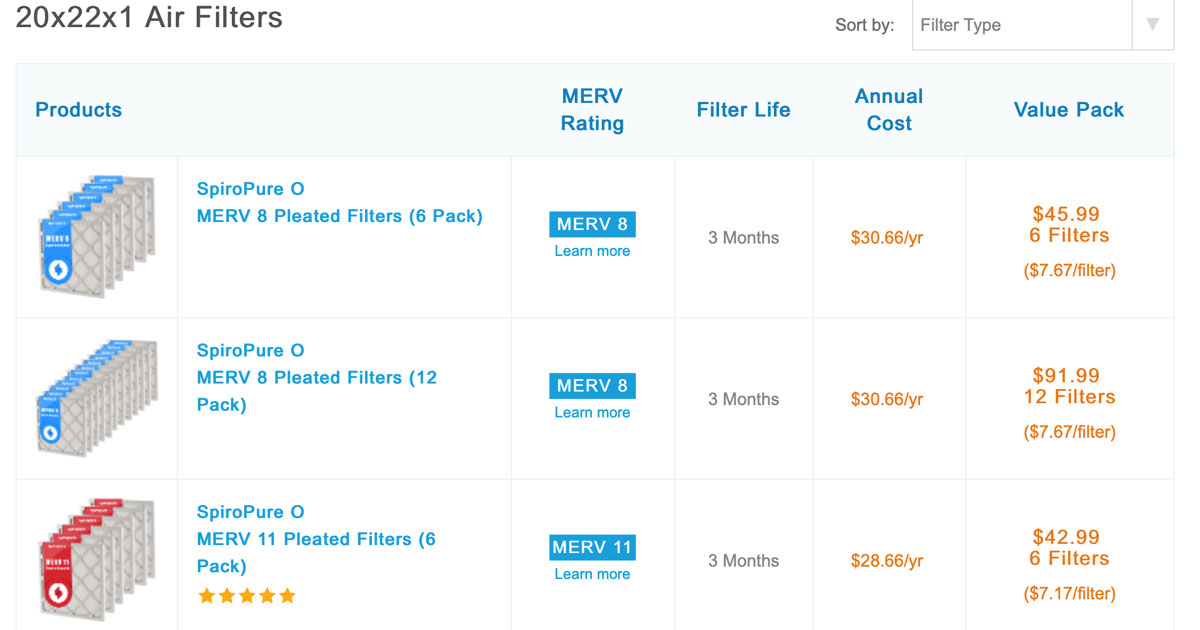Click the $30.66/yr cost in 12 Pack row

[887, 399]
